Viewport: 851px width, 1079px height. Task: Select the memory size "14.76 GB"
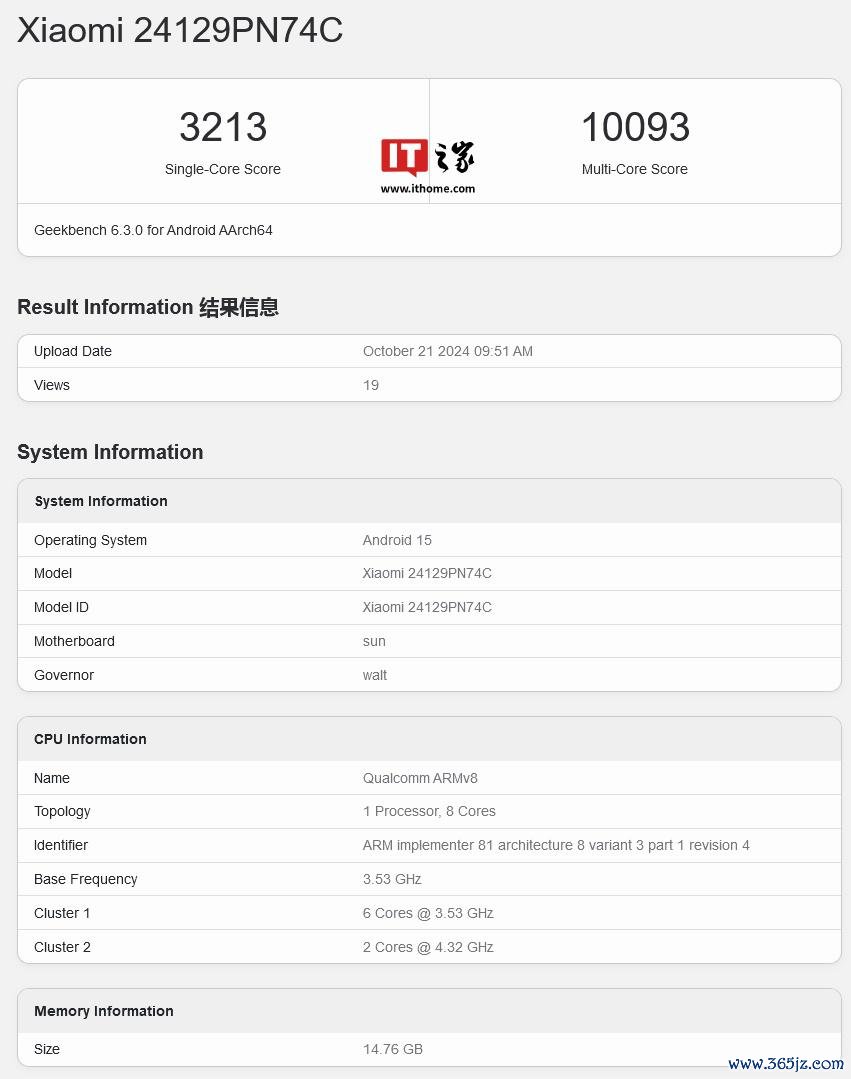tap(393, 1049)
